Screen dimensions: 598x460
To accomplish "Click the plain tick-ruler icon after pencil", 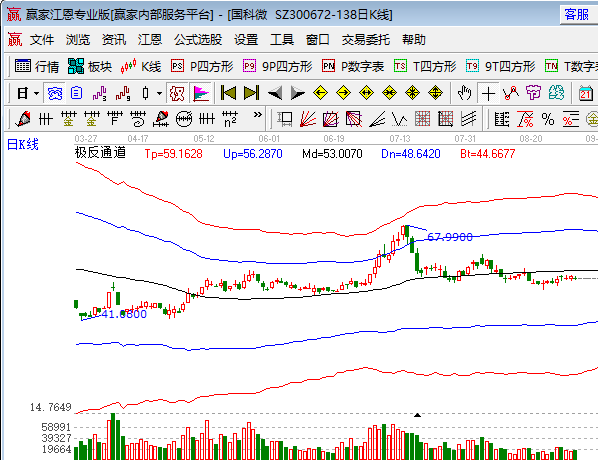I will tap(46, 119).
